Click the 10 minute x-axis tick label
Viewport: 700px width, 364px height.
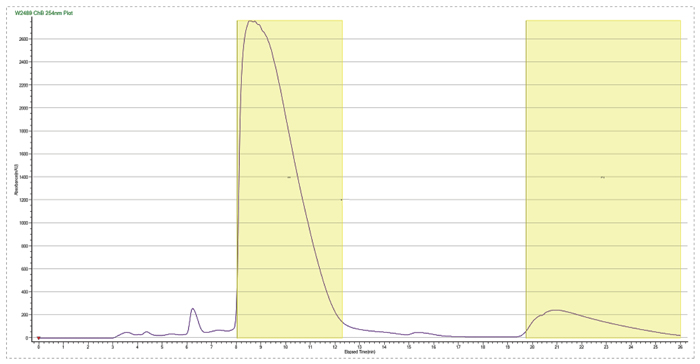tap(285, 347)
